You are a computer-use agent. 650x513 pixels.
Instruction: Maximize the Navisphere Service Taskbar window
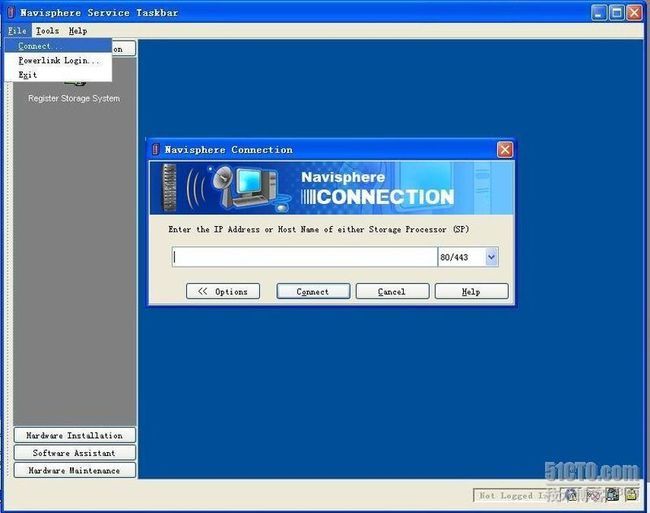(x=616, y=12)
